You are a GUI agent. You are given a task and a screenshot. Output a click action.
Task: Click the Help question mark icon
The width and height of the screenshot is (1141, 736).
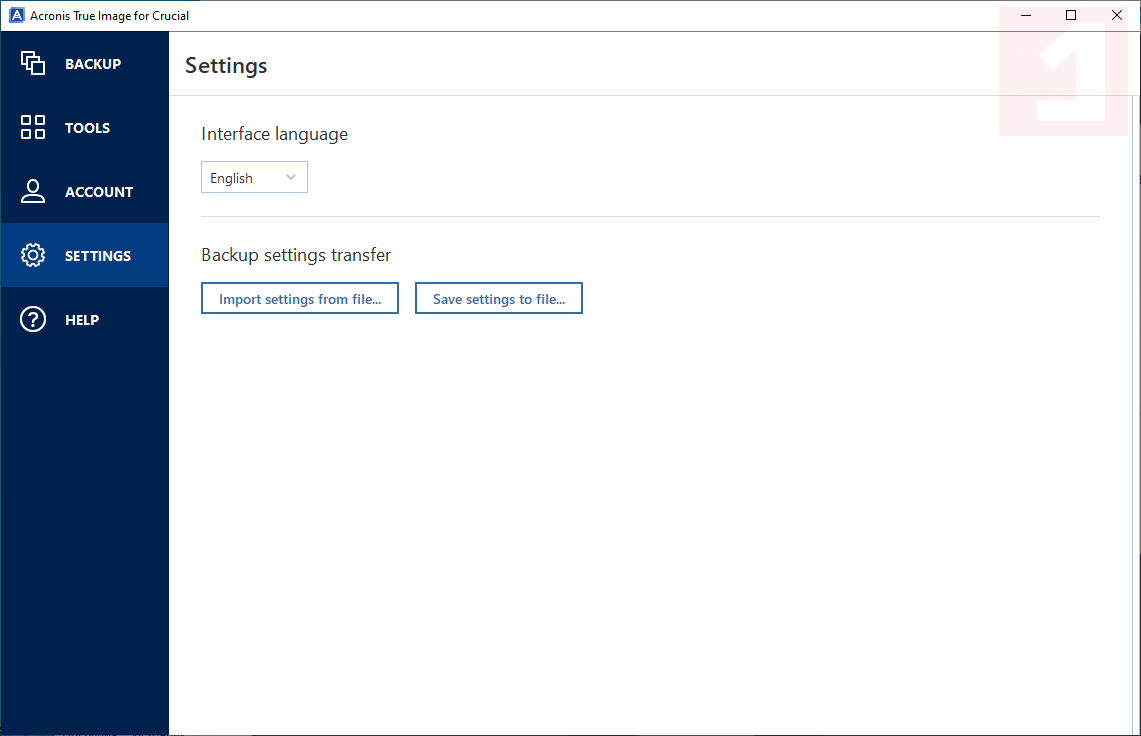point(33,320)
